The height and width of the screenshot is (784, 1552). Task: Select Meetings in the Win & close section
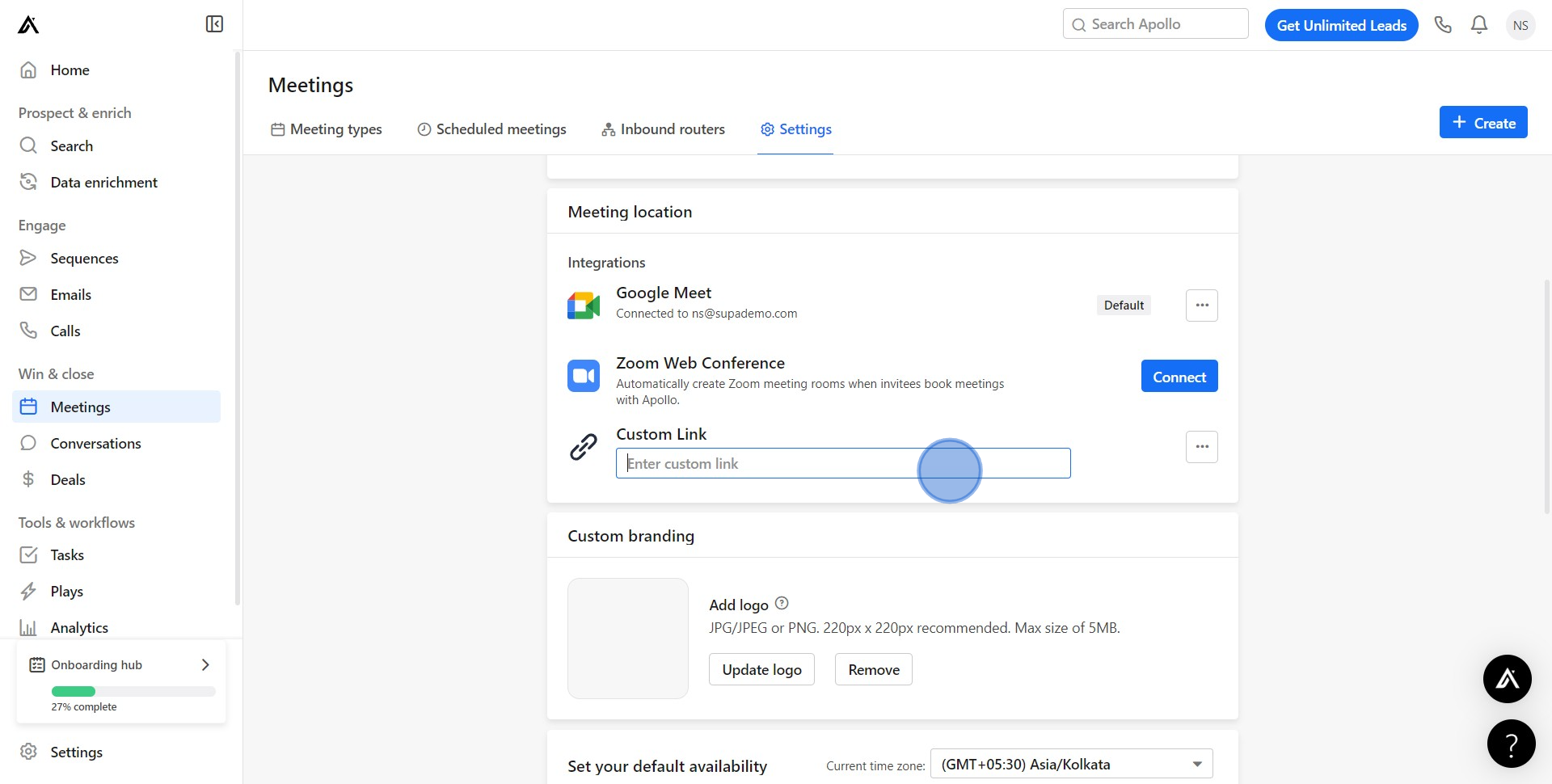pyautogui.click(x=116, y=407)
